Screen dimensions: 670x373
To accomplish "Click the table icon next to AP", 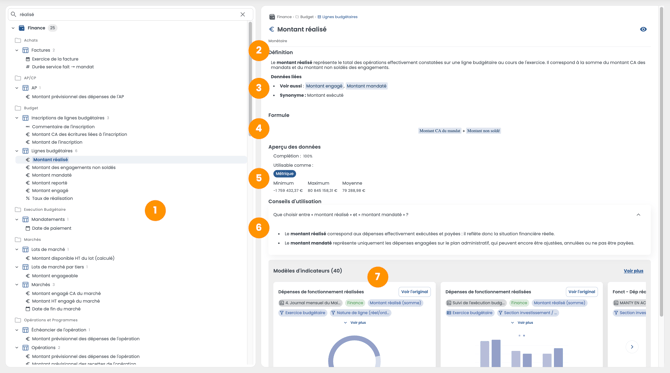I will (x=26, y=88).
